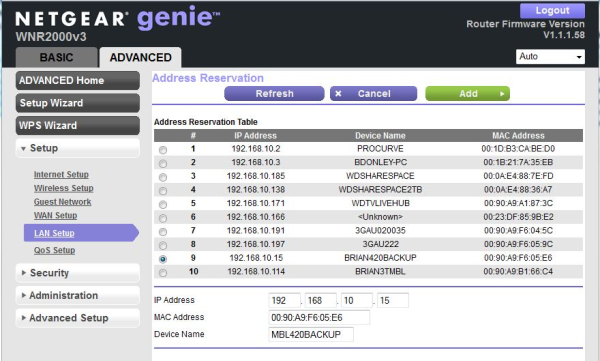Select radio button for BRIAN420BACKUP row

click(x=163, y=259)
